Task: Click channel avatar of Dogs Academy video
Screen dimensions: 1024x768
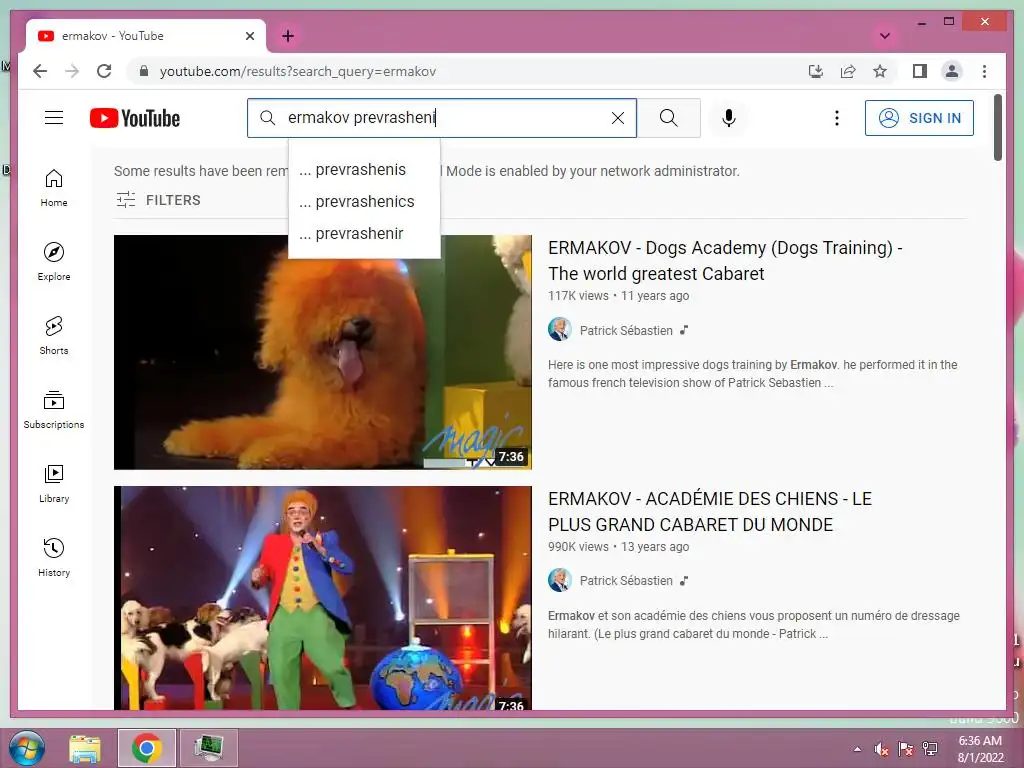Action: click(x=560, y=330)
